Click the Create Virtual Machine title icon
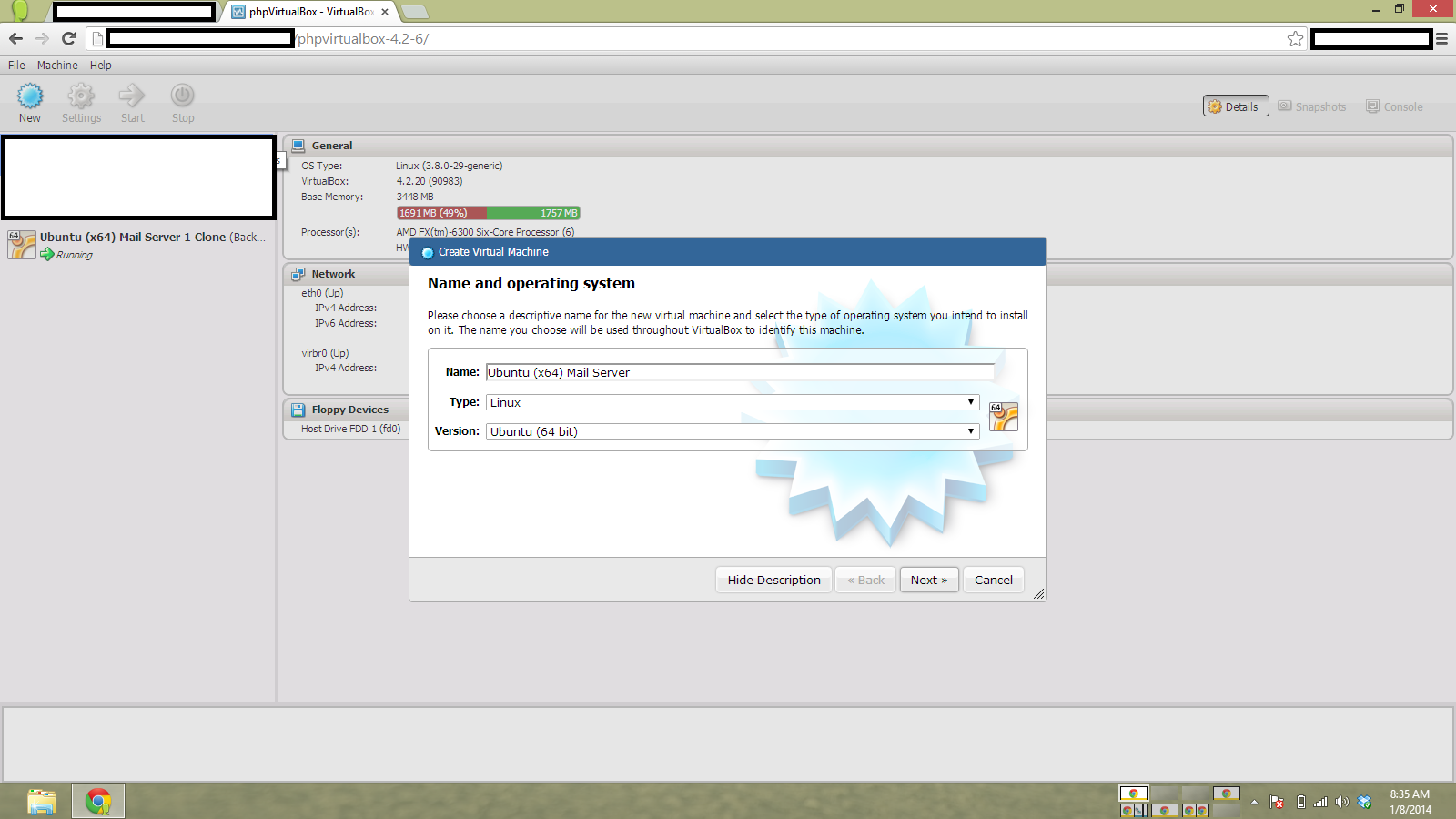 click(428, 252)
